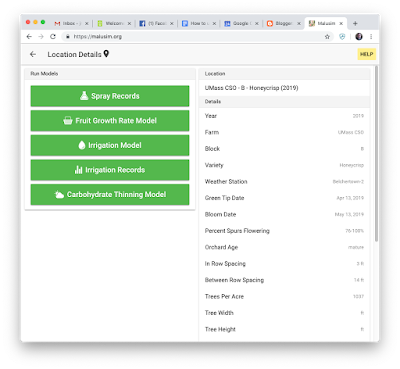Close the Gmail Inbox tab
Viewport: 400px width, 369px height.
(87, 23)
